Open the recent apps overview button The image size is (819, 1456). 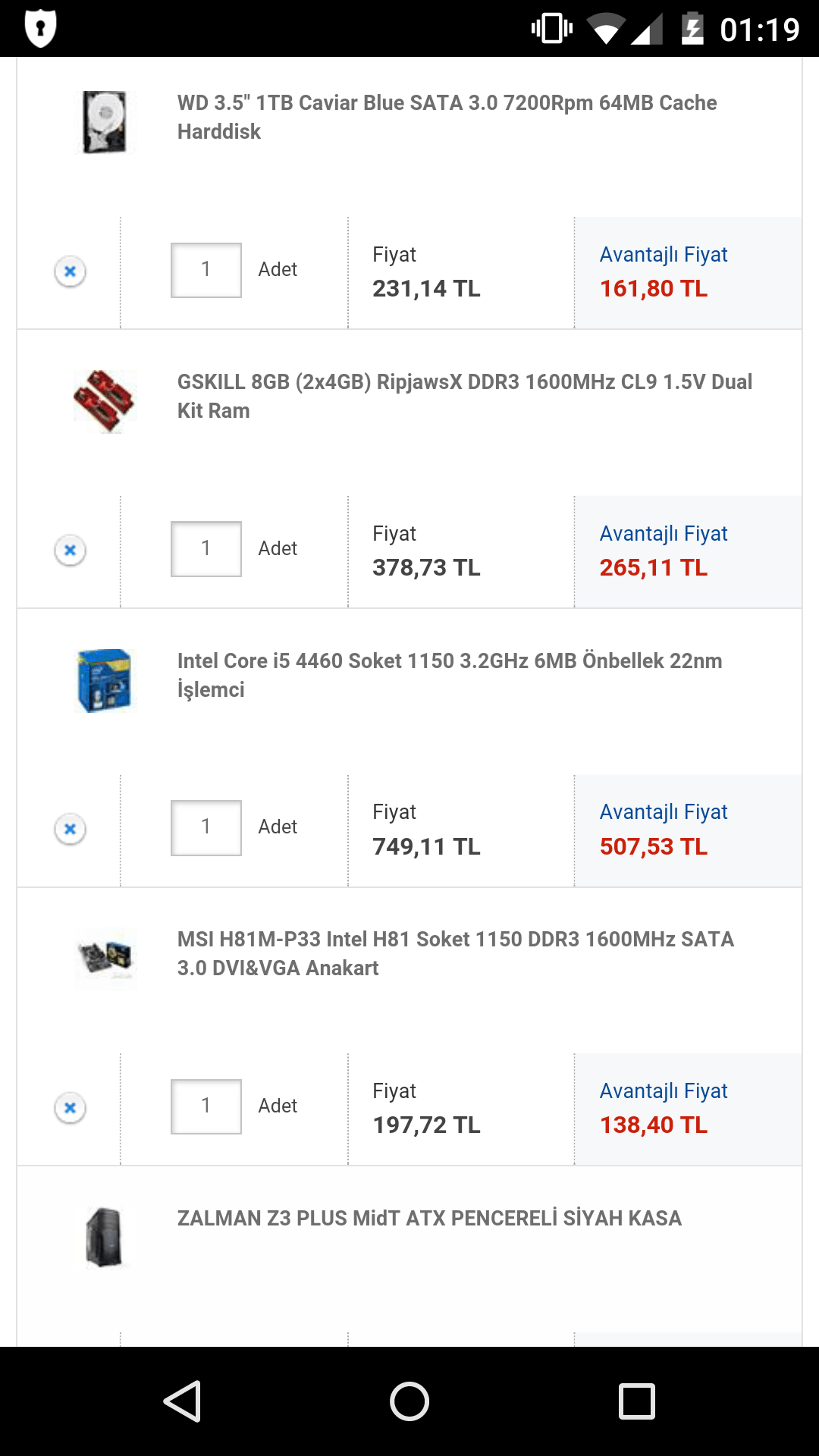(x=637, y=1401)
